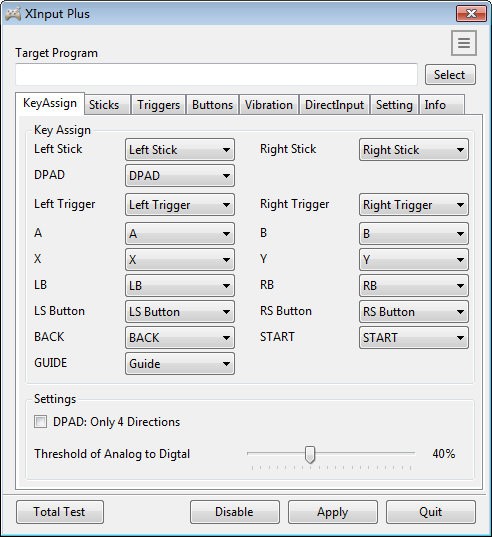Viewport: 492px width, 537px height.
Task: Select the KeyAssign tab
Action: (50, 103)
